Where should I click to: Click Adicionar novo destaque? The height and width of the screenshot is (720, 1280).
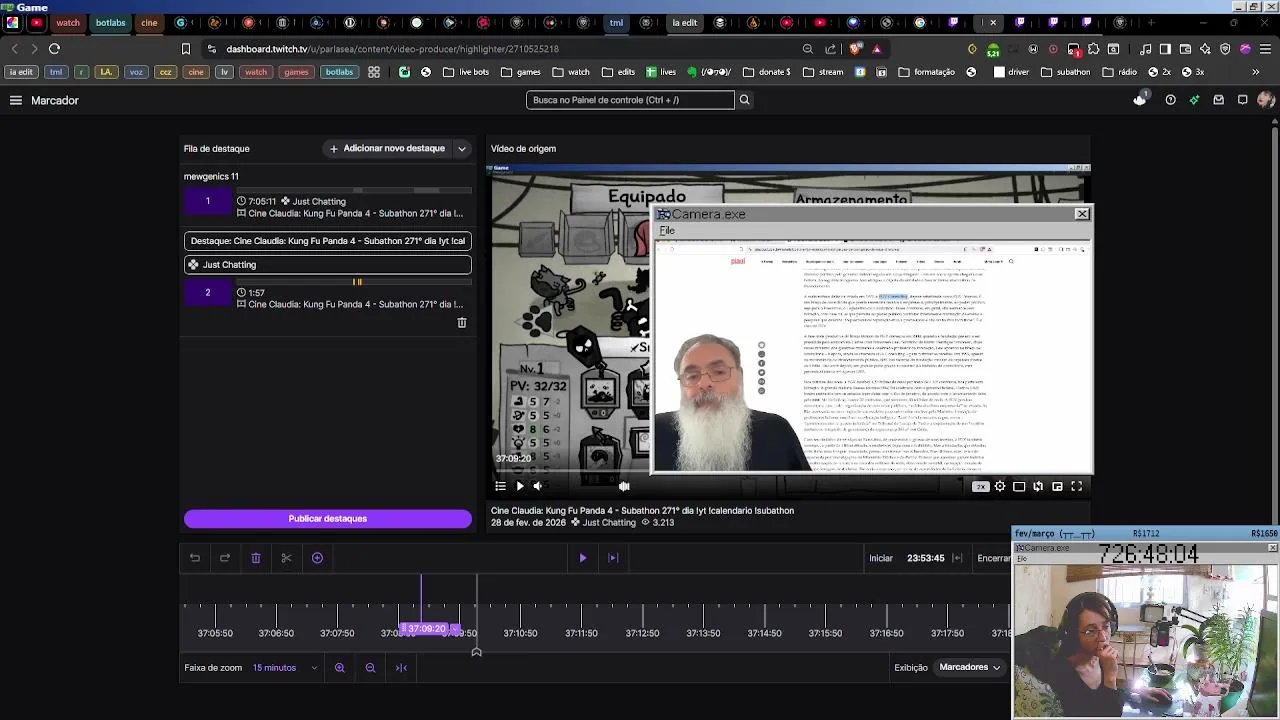point(387,148)
